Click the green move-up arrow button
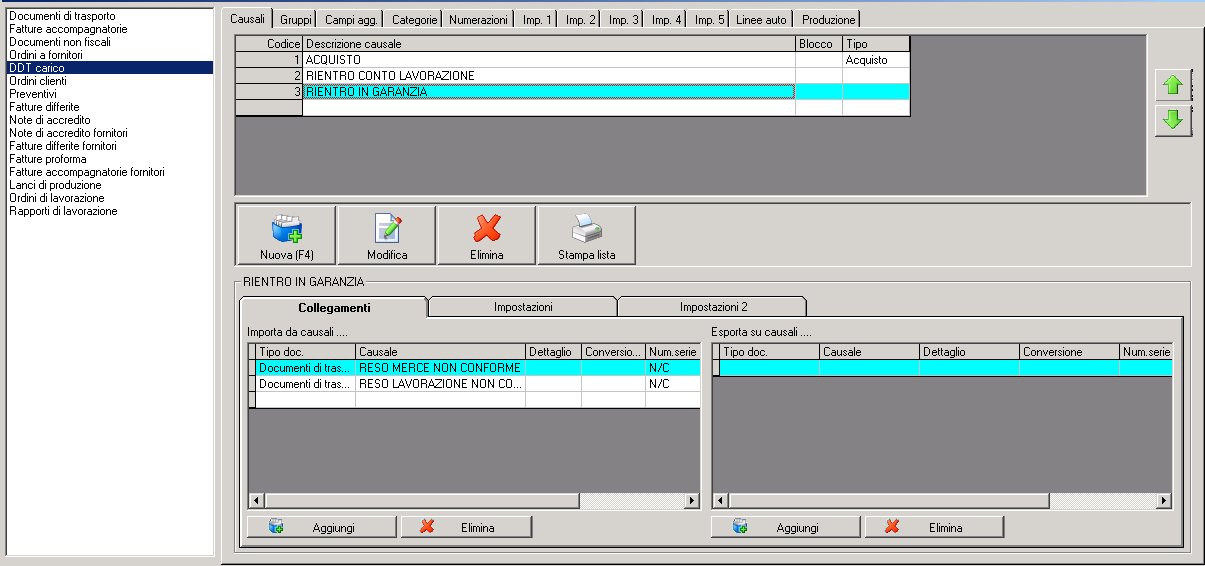The width and height of the screenshot is (1205, 566). 1173,86
